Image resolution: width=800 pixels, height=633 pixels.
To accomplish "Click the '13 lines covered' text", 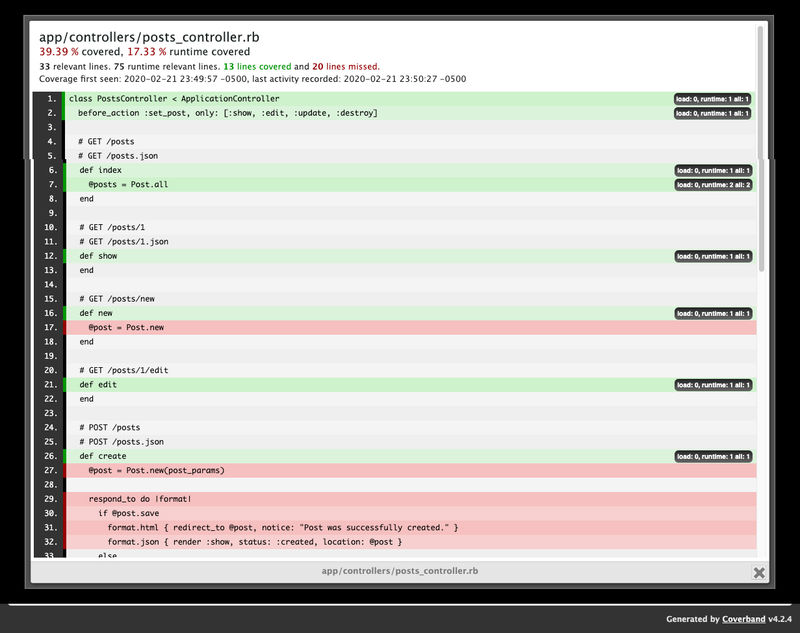I will coord(257,66).
